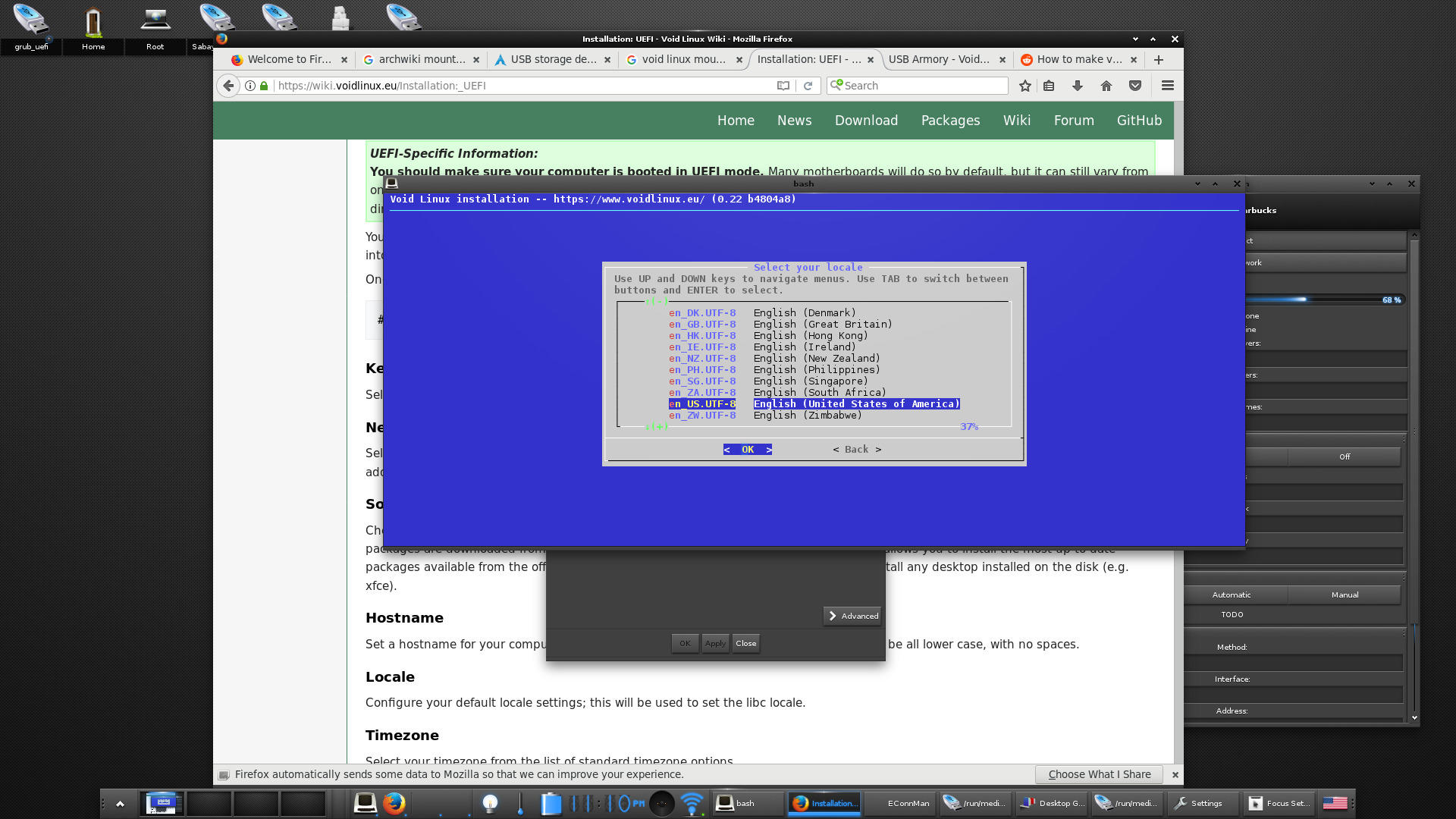Switch to the first virtual desktop in pager
The height and width of the screenshot is (819, 1456).
(x=162, y=803)
